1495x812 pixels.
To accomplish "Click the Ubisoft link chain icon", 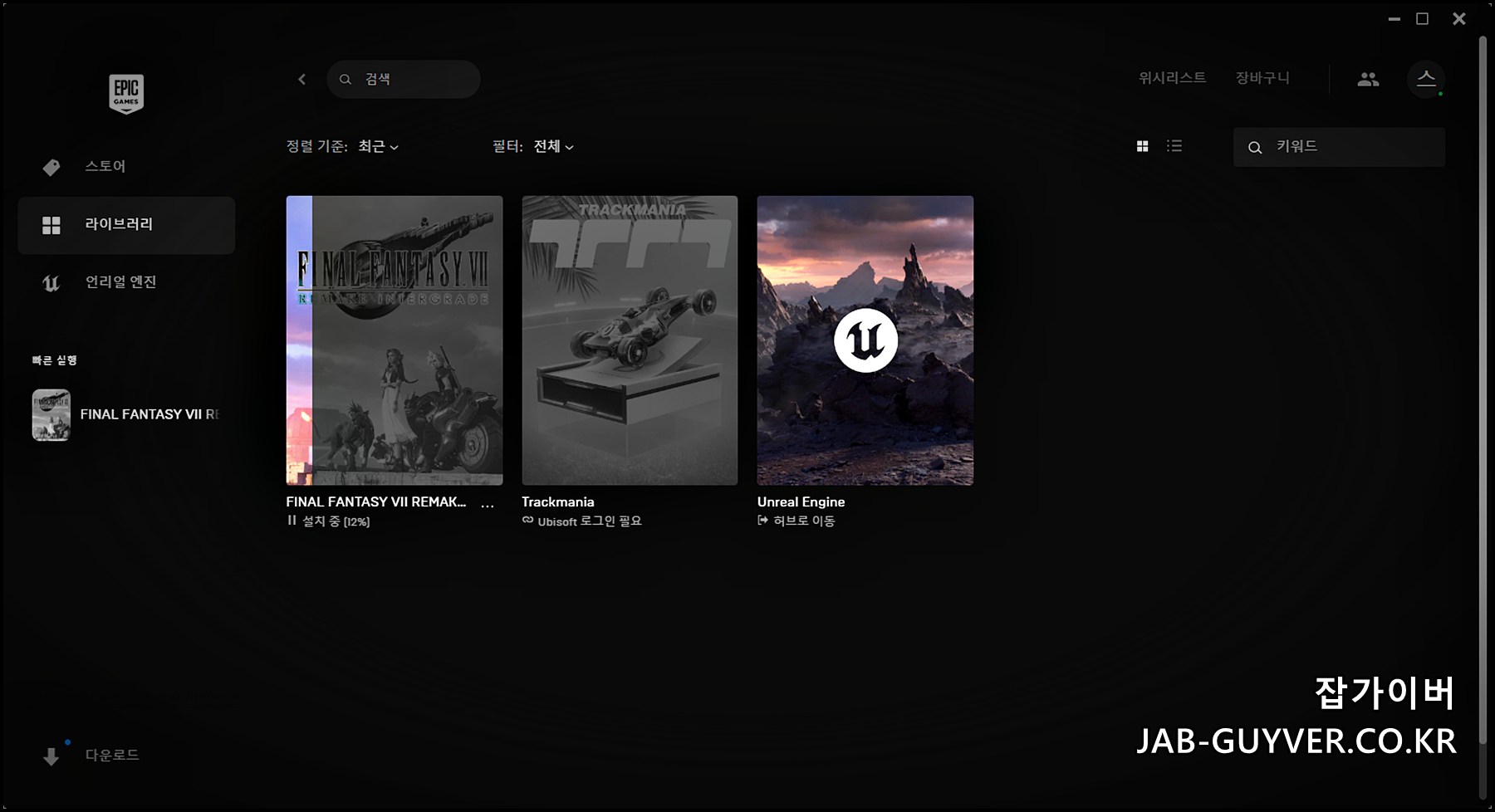I will [527, 521].
